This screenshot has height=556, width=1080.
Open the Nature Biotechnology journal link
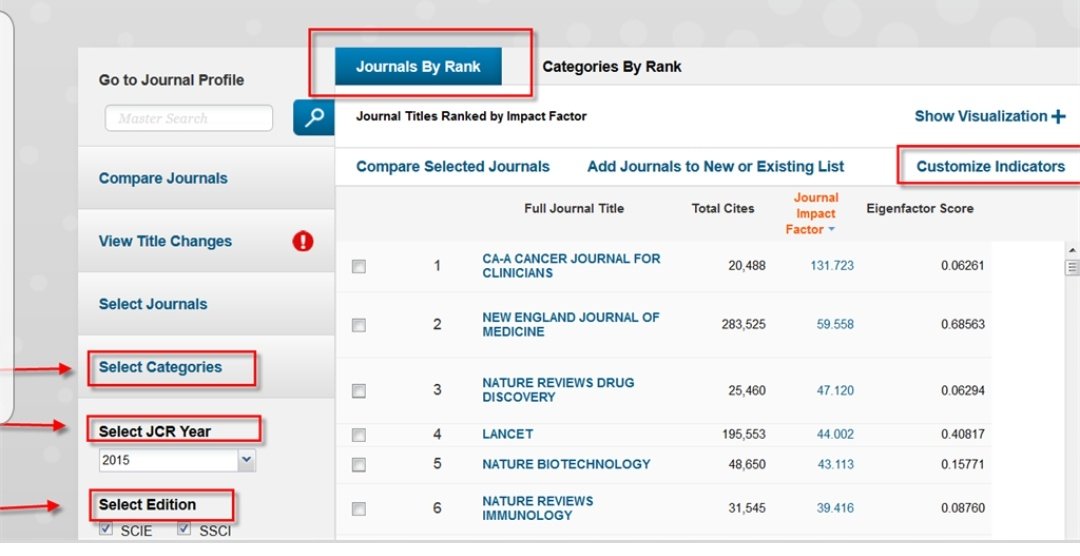566,464
